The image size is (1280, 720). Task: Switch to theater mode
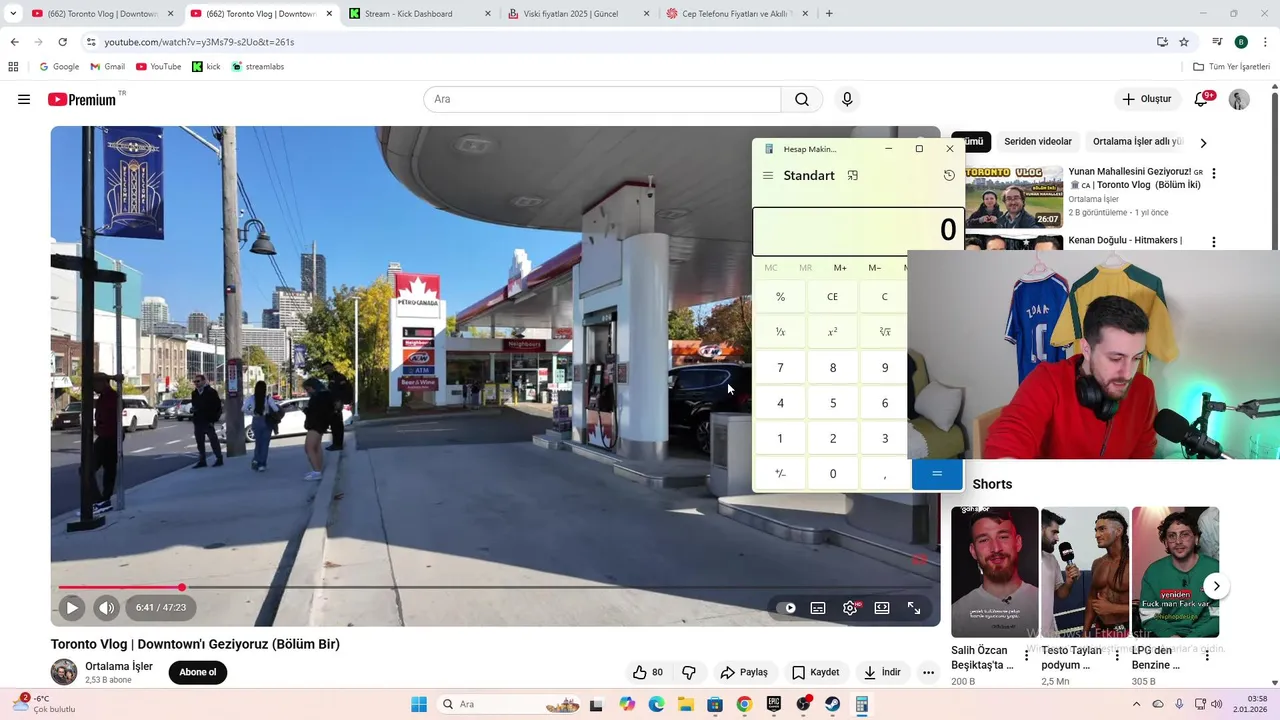[882, 607]
